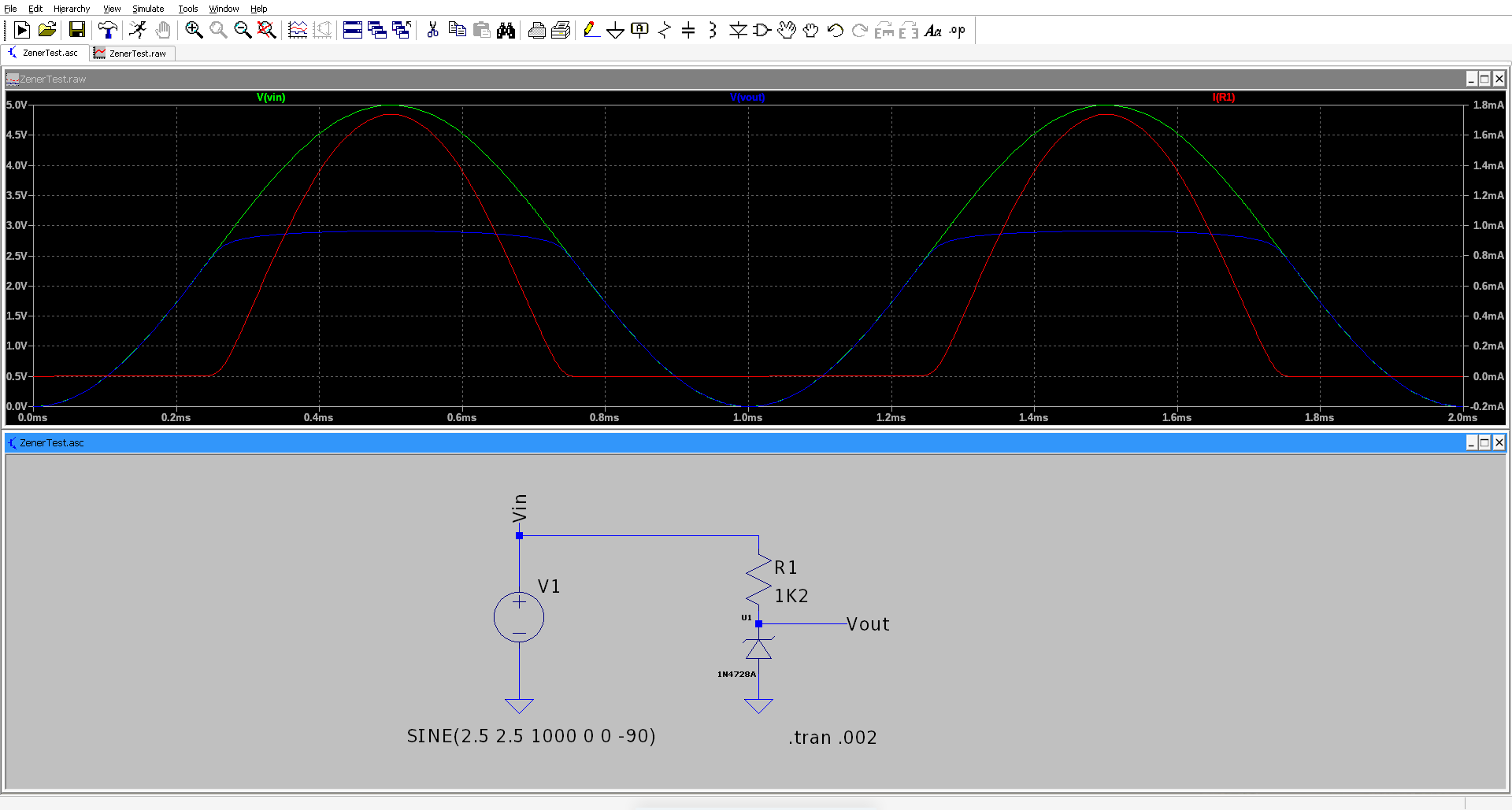Click the red I(R1) trace label
The width and height of the screenshot is (1512, 810).
[1224, 98]
